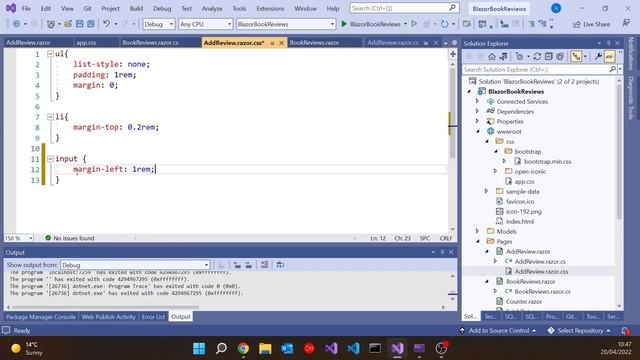Click Collapse All icon in Solution Explorer
This screenshot has width=640, height=360.
tap(549, 56)
